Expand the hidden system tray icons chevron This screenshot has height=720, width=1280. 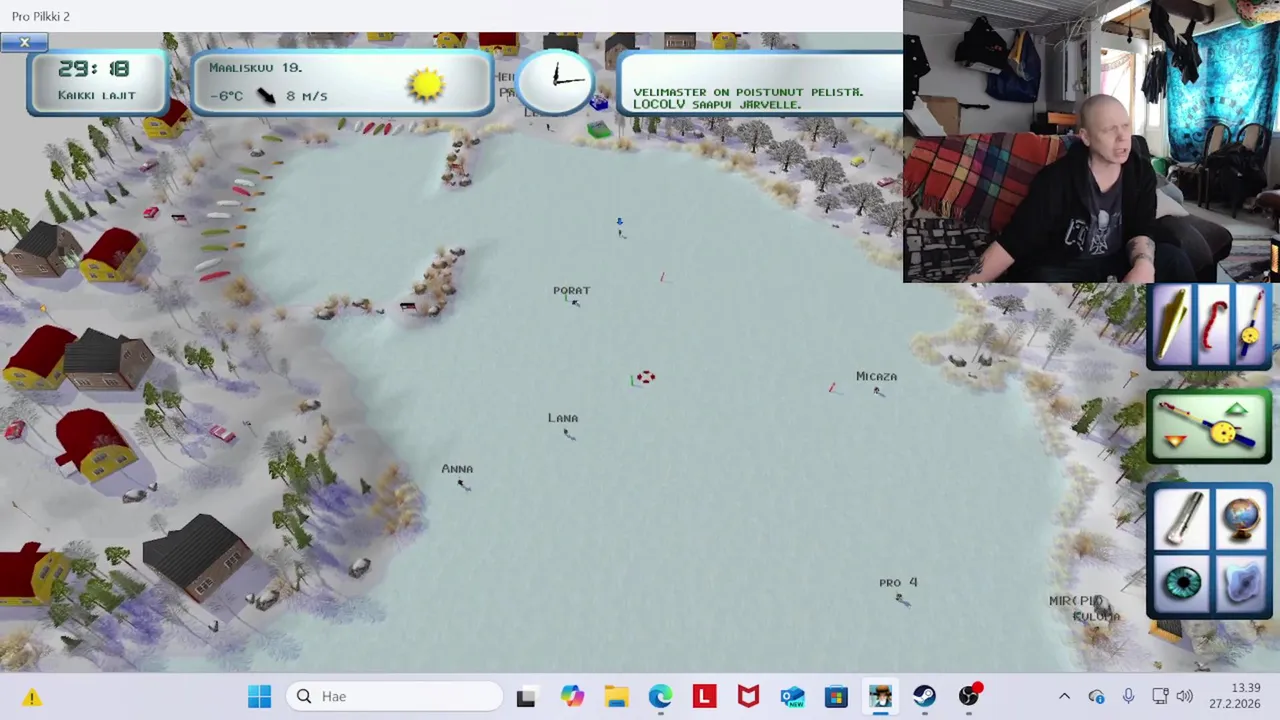click(x=1064, y=696)
